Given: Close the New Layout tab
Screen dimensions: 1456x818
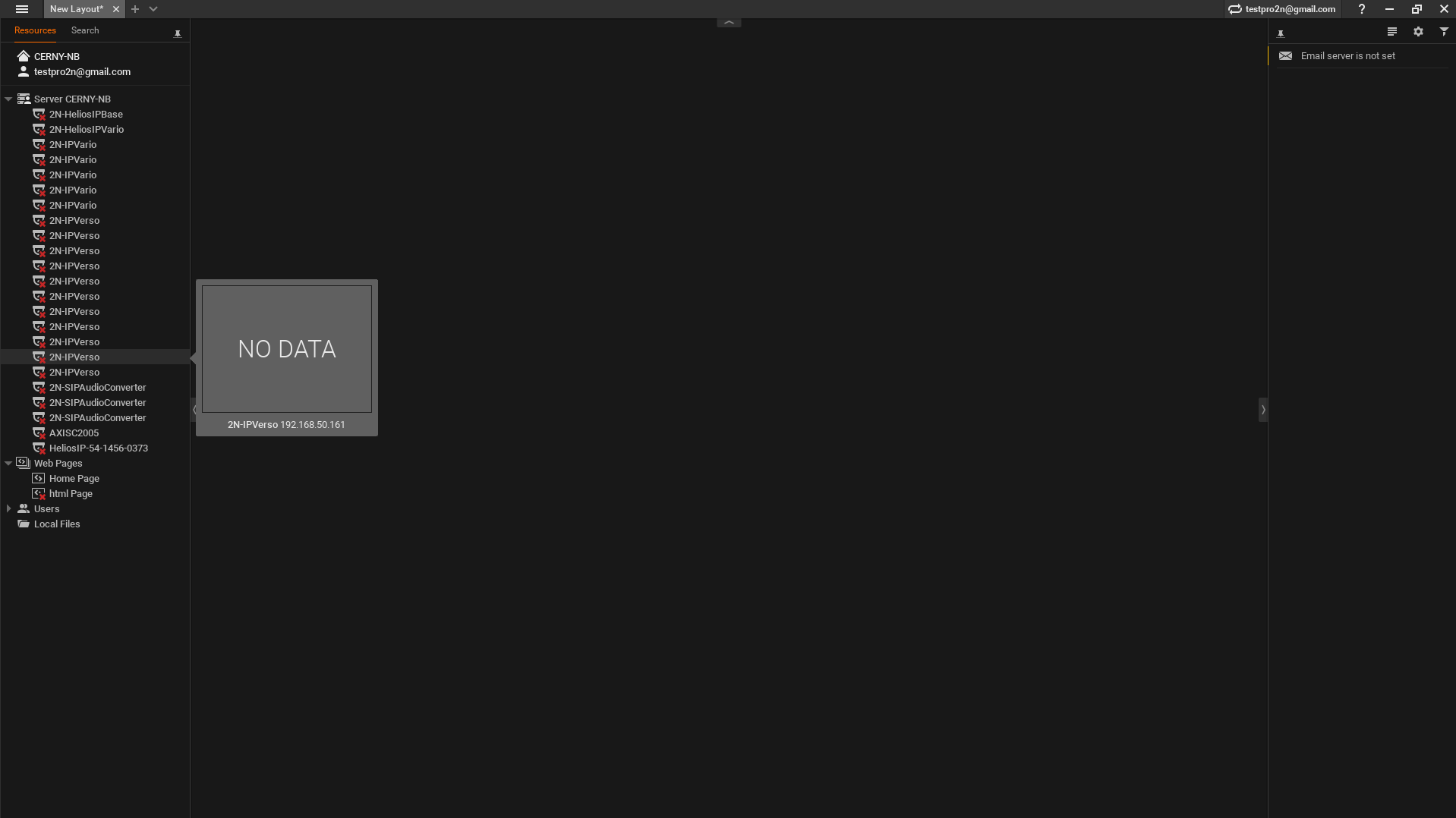Looking at the screenshot, I should pos(115,9).
